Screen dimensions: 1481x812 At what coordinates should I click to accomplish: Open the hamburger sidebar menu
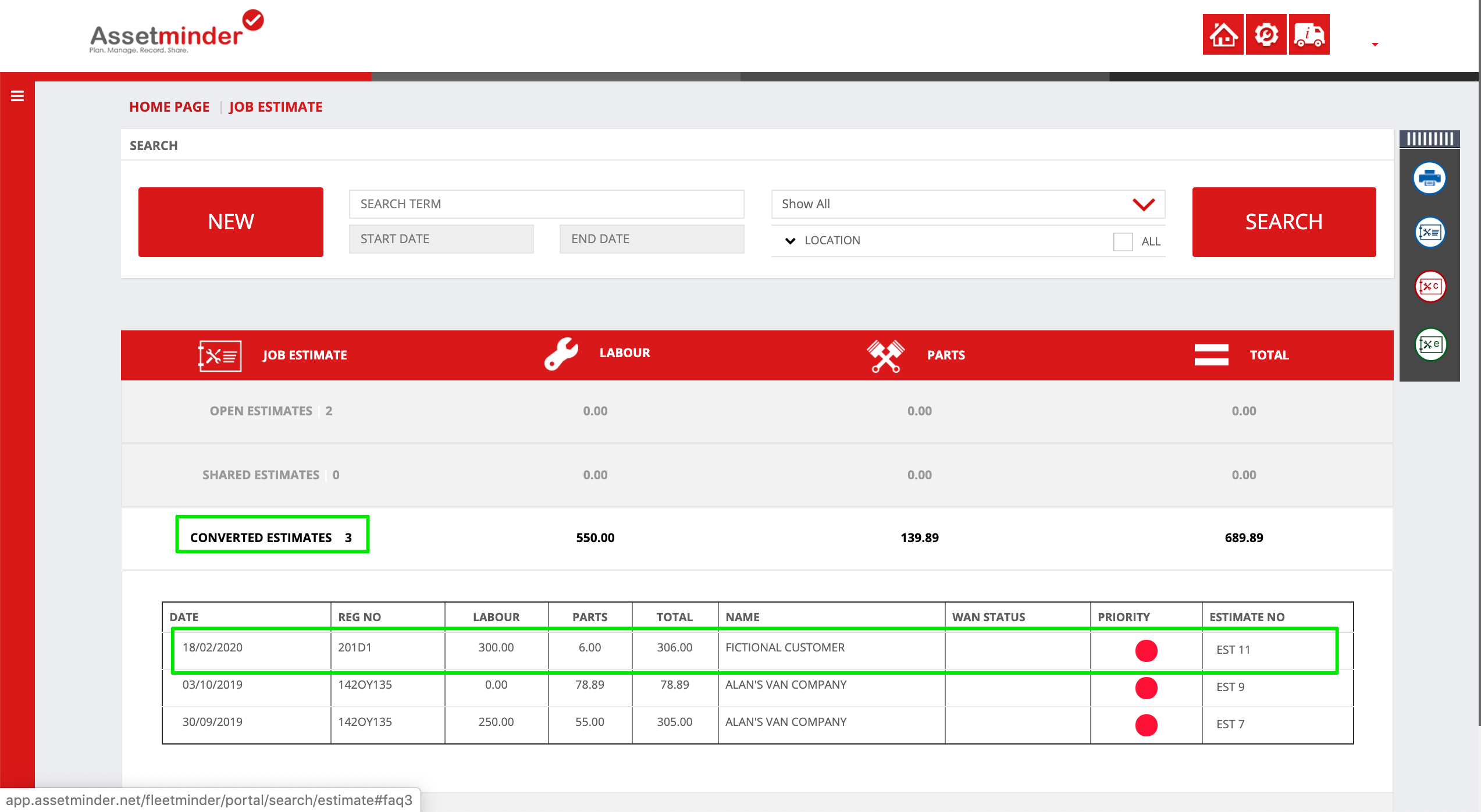pos(17,96)
